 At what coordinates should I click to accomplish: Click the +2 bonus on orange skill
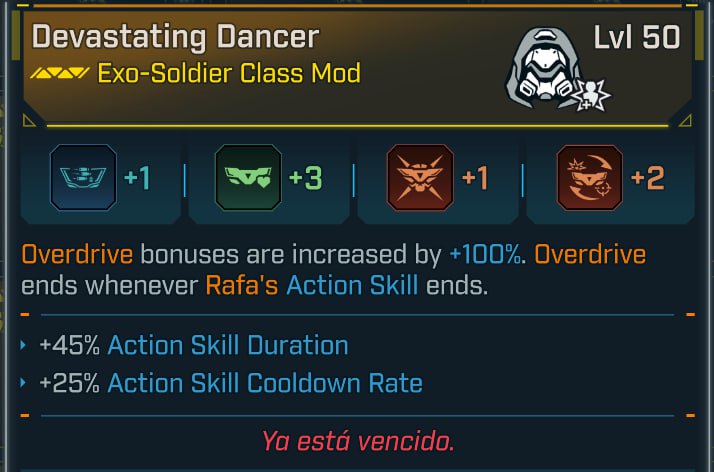(648, 178)
